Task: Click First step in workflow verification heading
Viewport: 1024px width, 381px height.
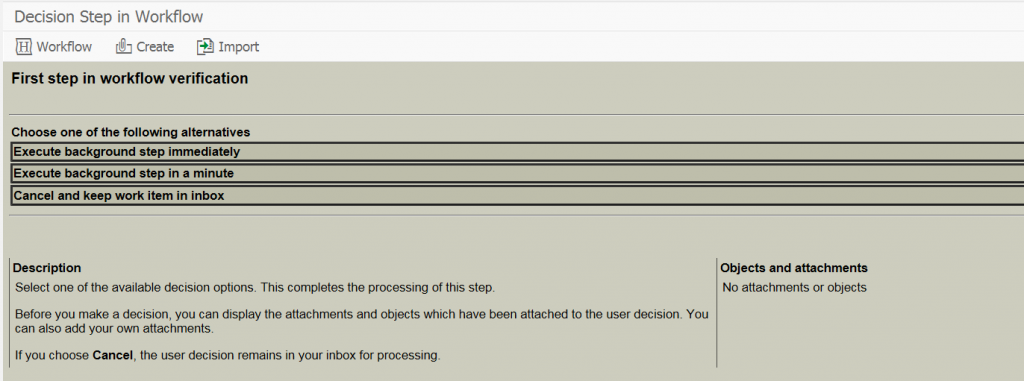Action: pyautogui.click(x=130, y=78)
